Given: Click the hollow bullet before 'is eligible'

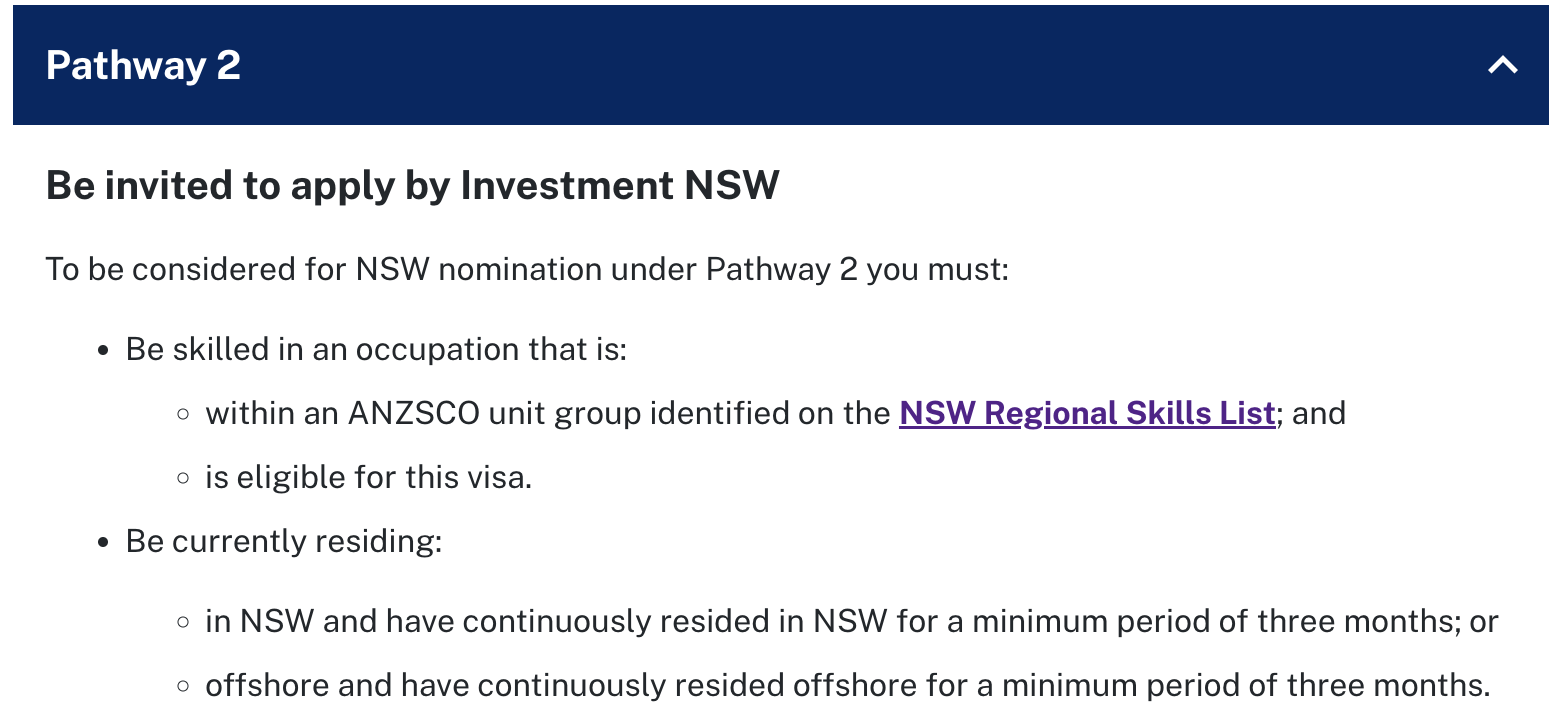Looking at the screenshot, I should 182,478.
